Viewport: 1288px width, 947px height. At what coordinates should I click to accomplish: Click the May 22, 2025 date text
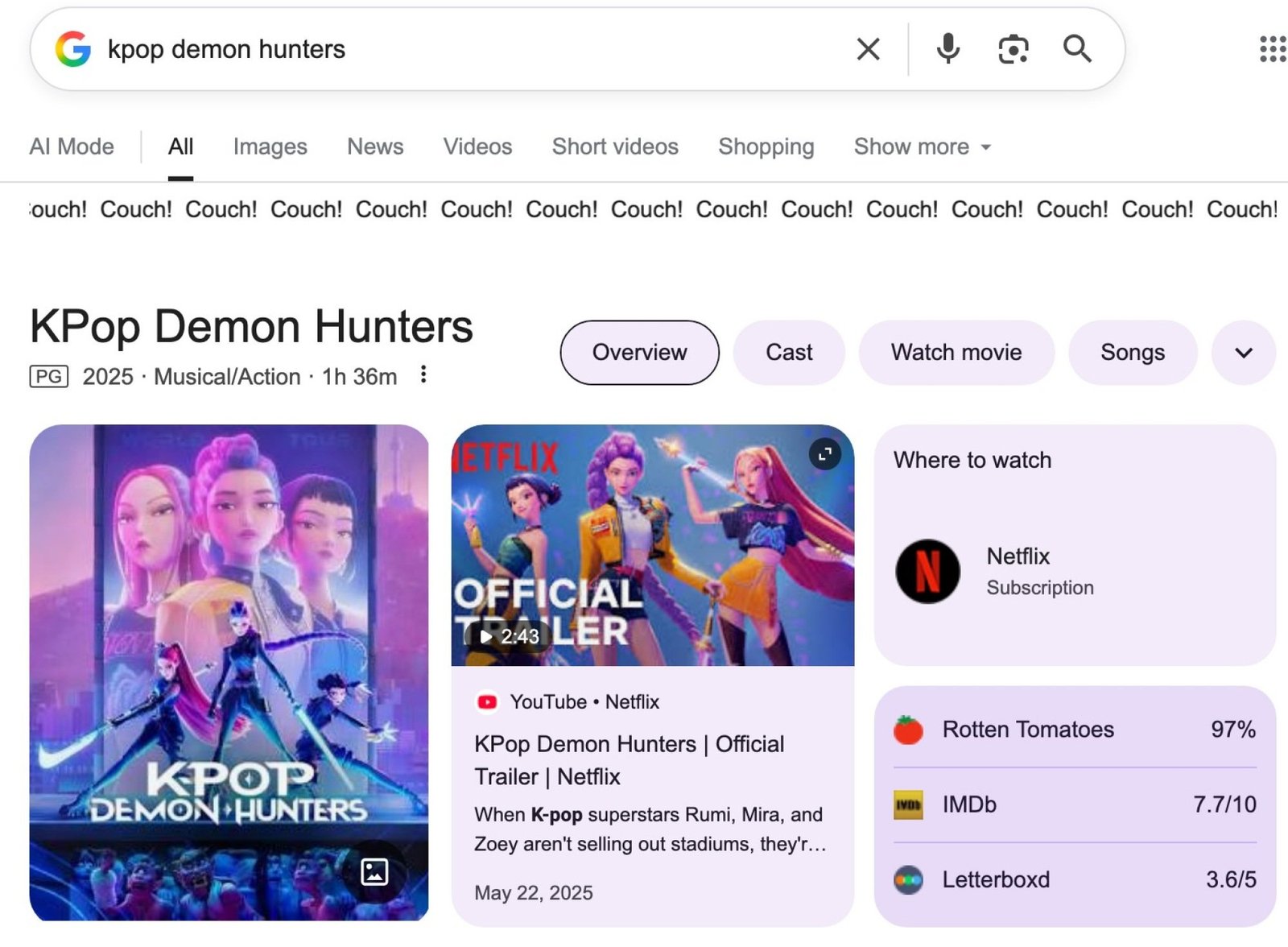tap(533, 893)
